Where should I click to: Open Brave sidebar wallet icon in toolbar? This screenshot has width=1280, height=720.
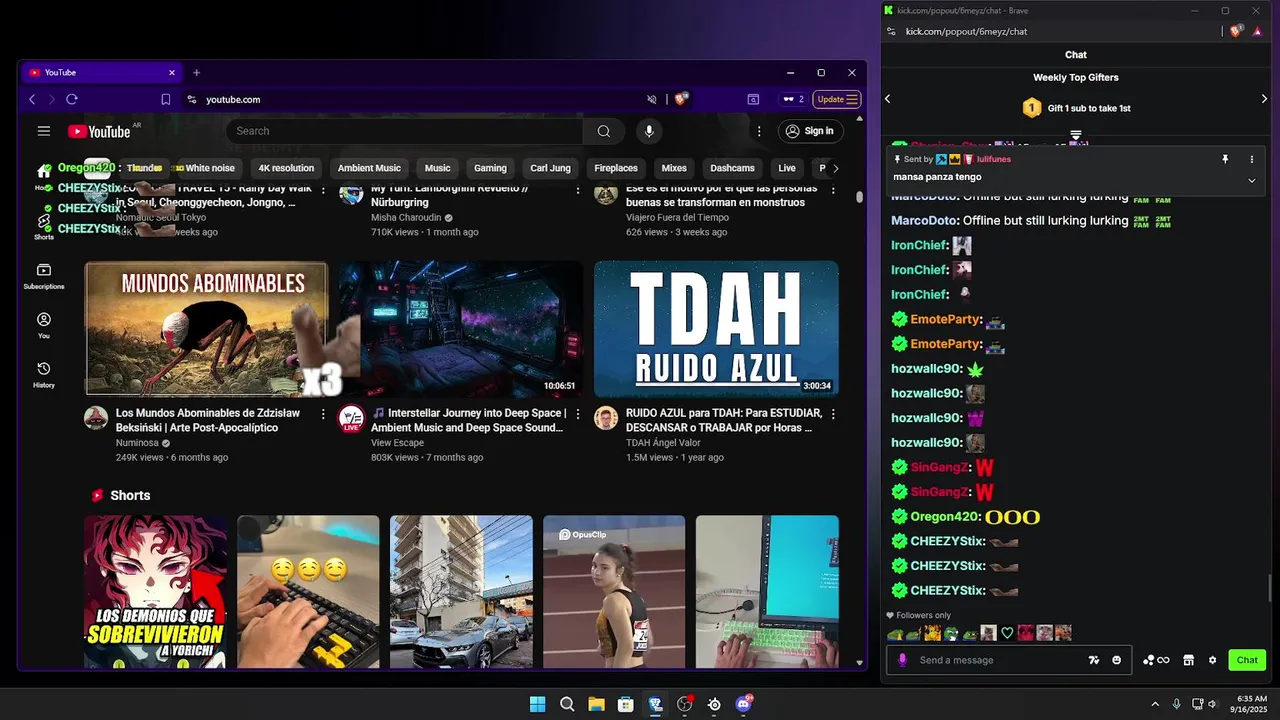(x=753, y=99)
